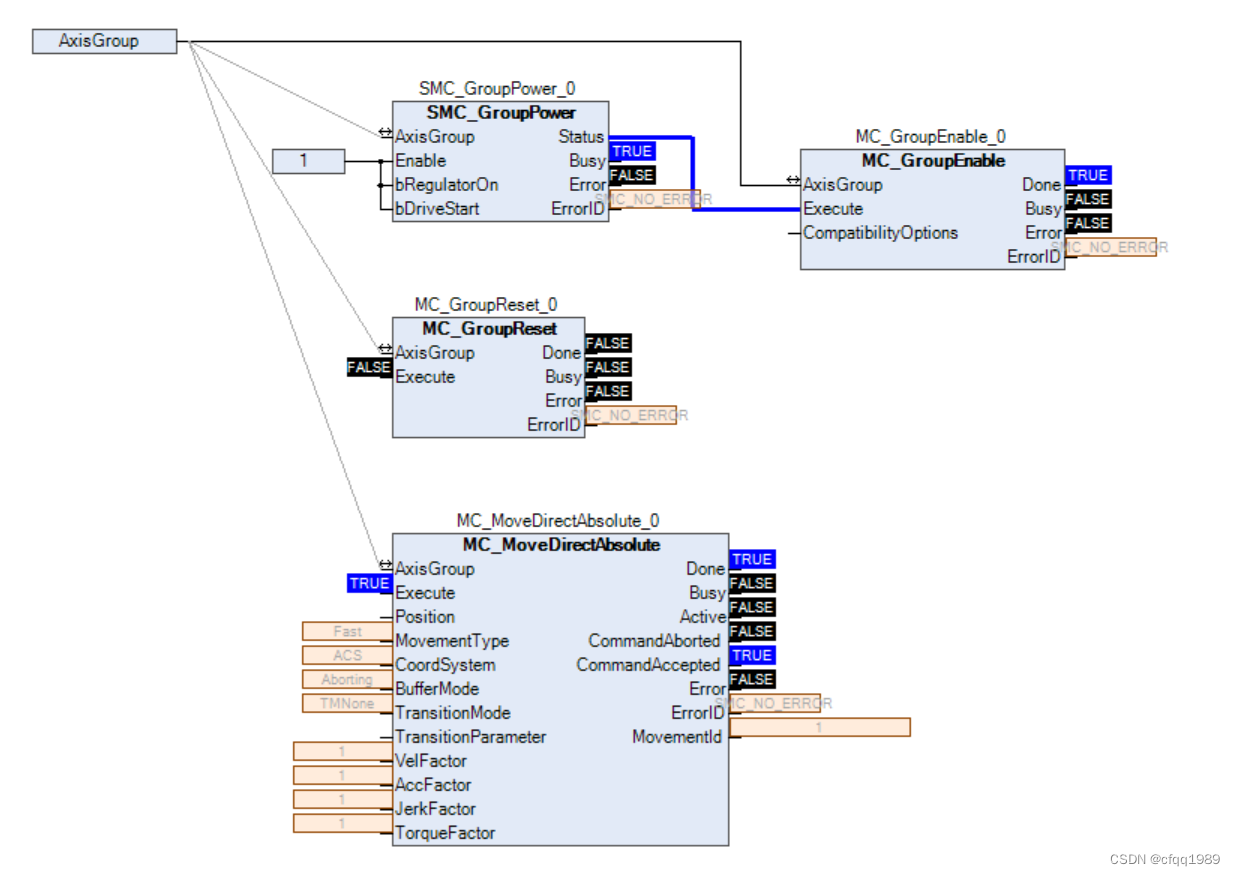
Task: Click the in-out arrow icon on SMC_GroupPower AxisGroup pin
Action: tap(385, 131)
